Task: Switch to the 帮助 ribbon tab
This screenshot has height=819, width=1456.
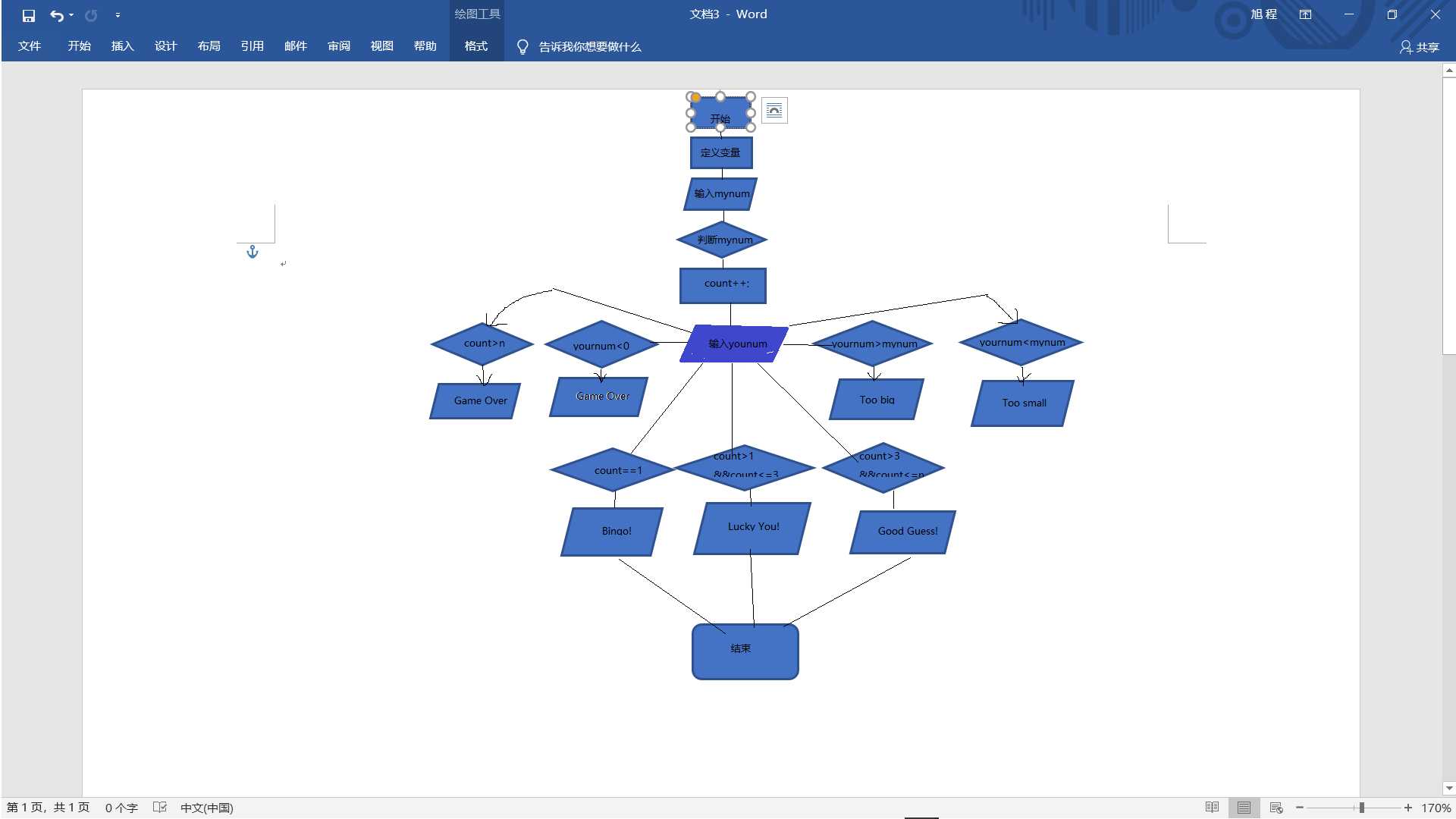Action: coord(425,46)
